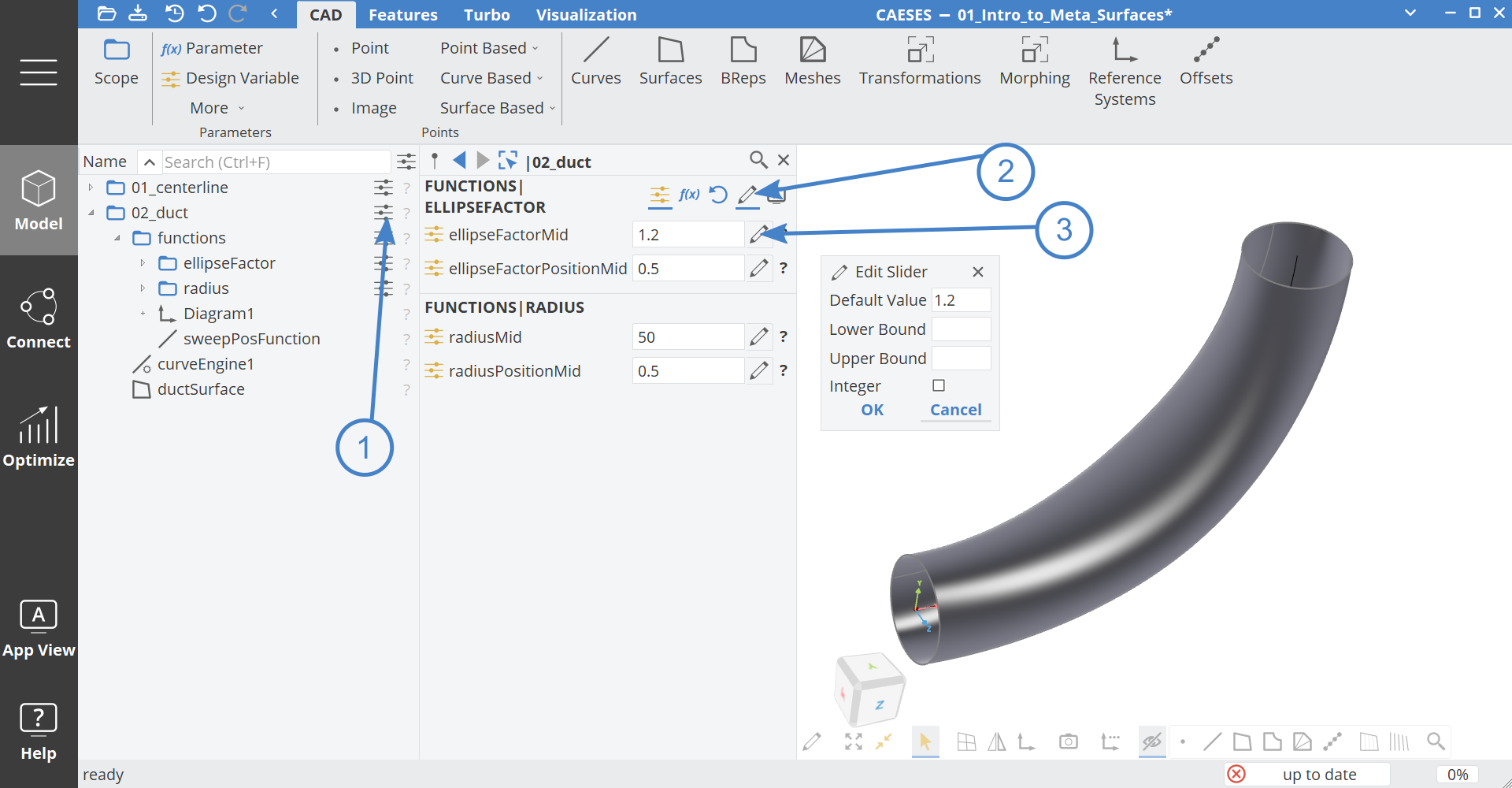Expand the 01_centerline tree folder
Image resolution: width=1512 pixels, height=788 pixels.
91,188
